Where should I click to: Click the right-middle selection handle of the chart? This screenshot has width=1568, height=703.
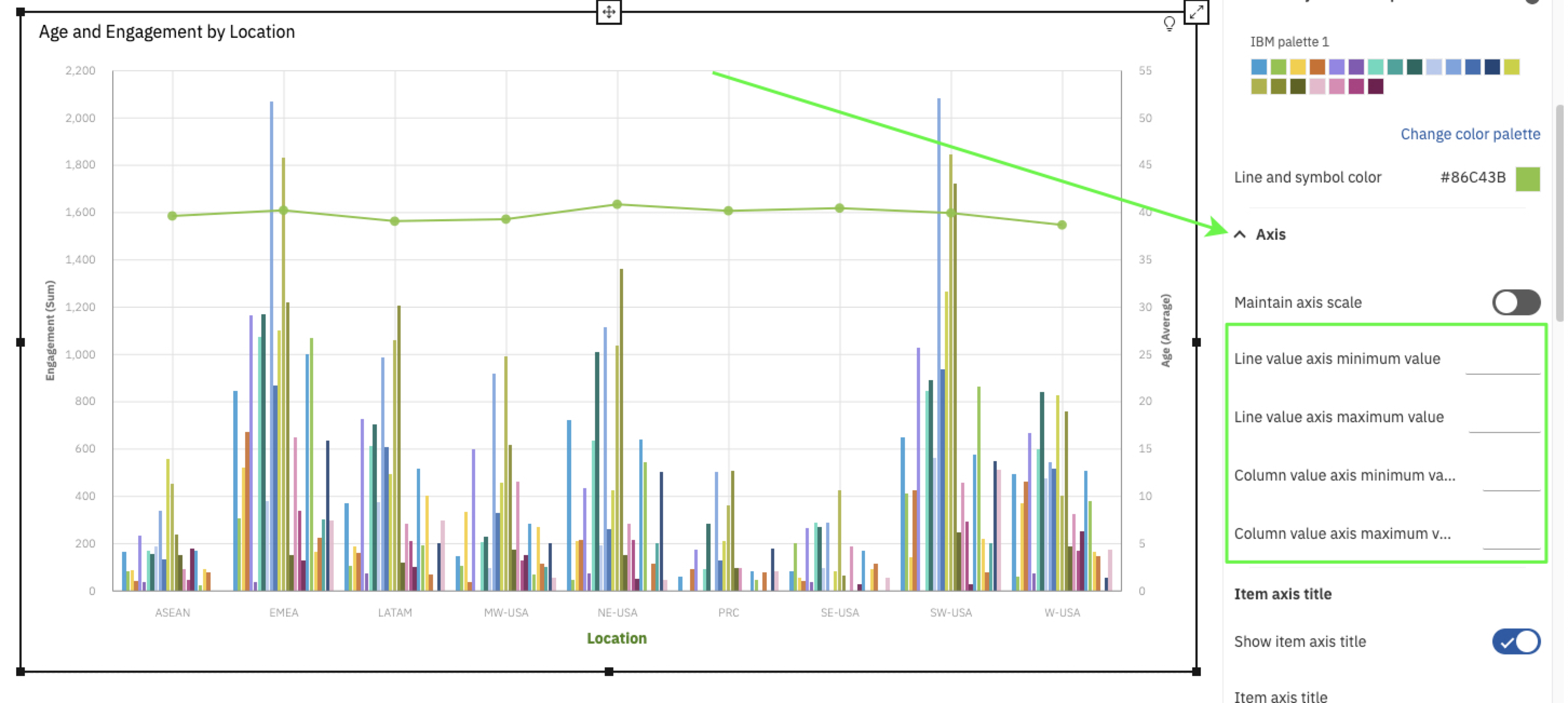[1196, 342]
